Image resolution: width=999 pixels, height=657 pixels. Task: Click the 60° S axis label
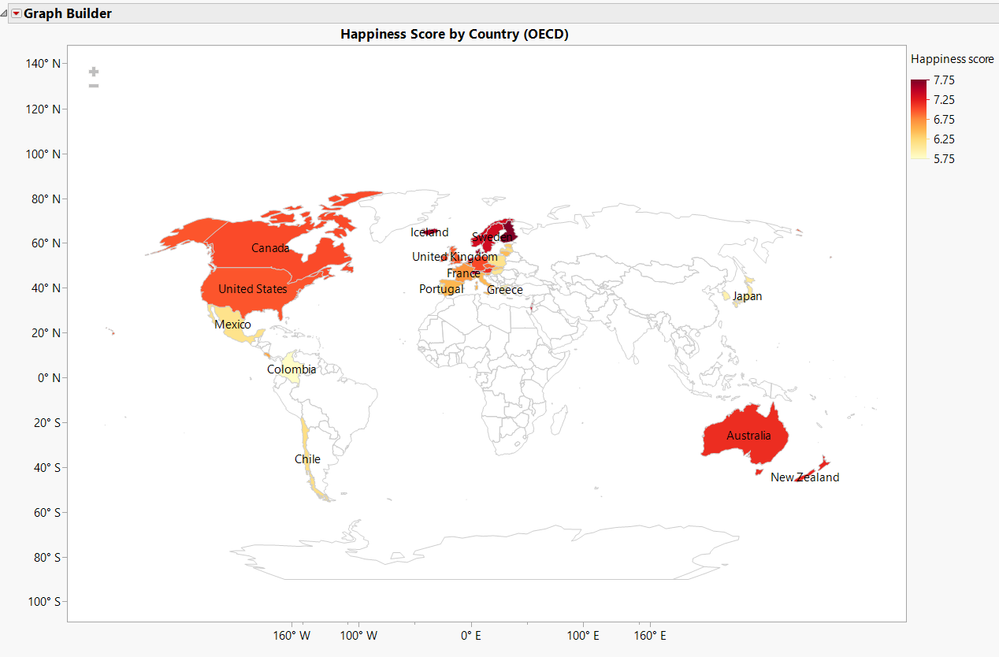(47, 513)
